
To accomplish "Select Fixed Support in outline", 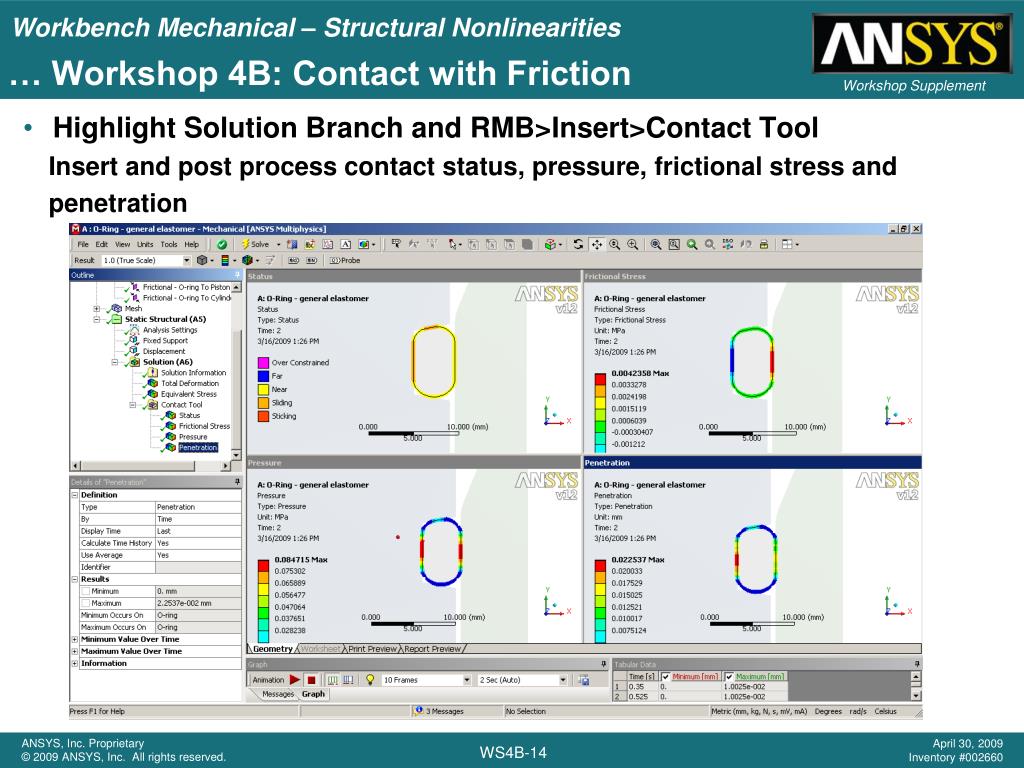I will 165,340.
